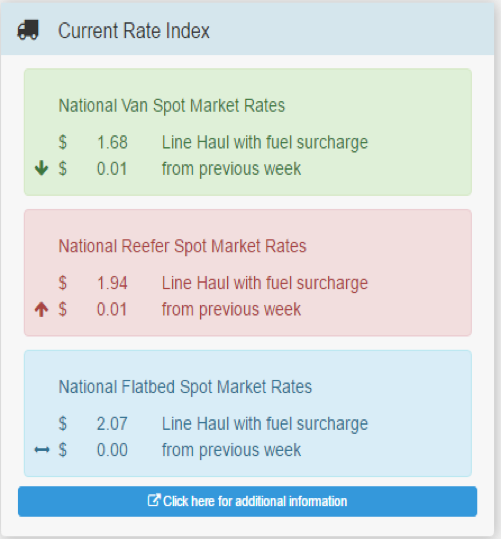The image size is (501, 539).
Task: Click the 2.07 flatbed rate value
Action: [112, 424]
